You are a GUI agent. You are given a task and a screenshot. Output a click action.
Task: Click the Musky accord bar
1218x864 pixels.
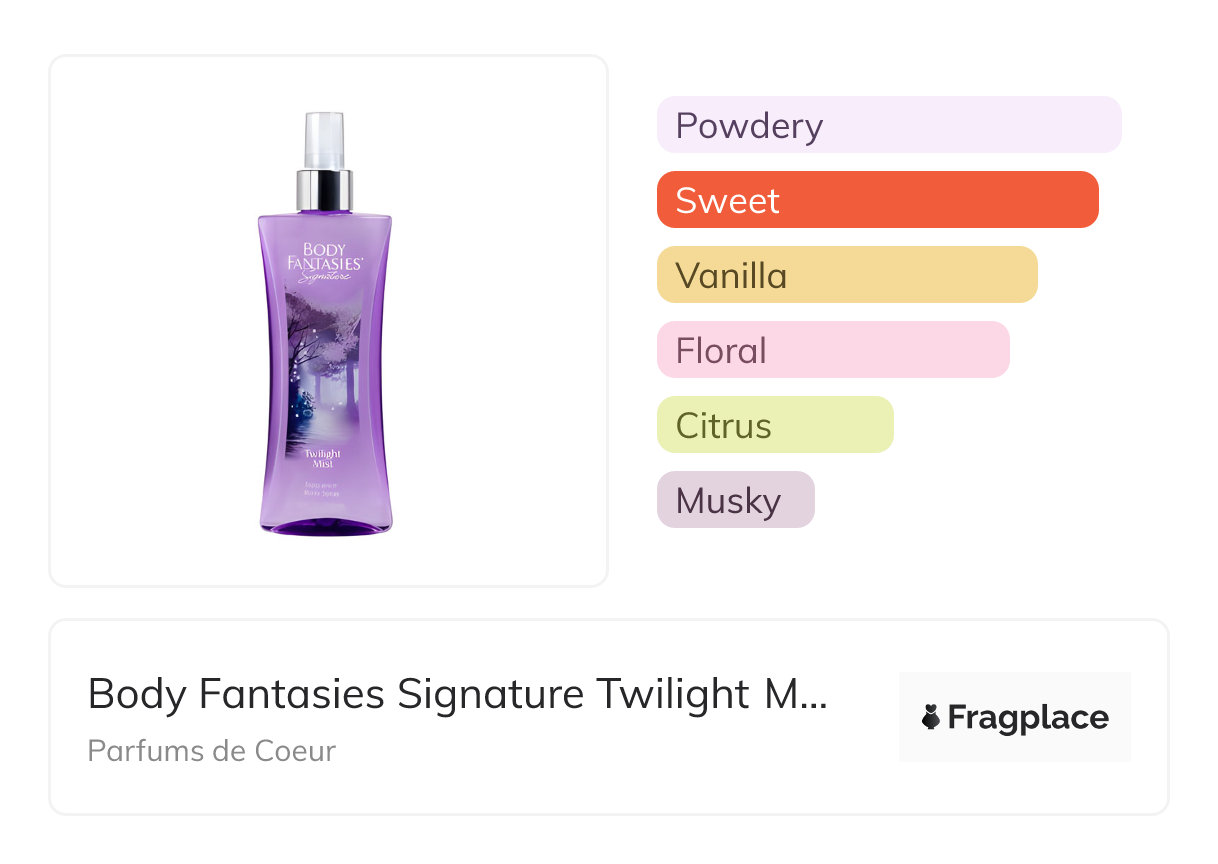[x=735, y=500]
